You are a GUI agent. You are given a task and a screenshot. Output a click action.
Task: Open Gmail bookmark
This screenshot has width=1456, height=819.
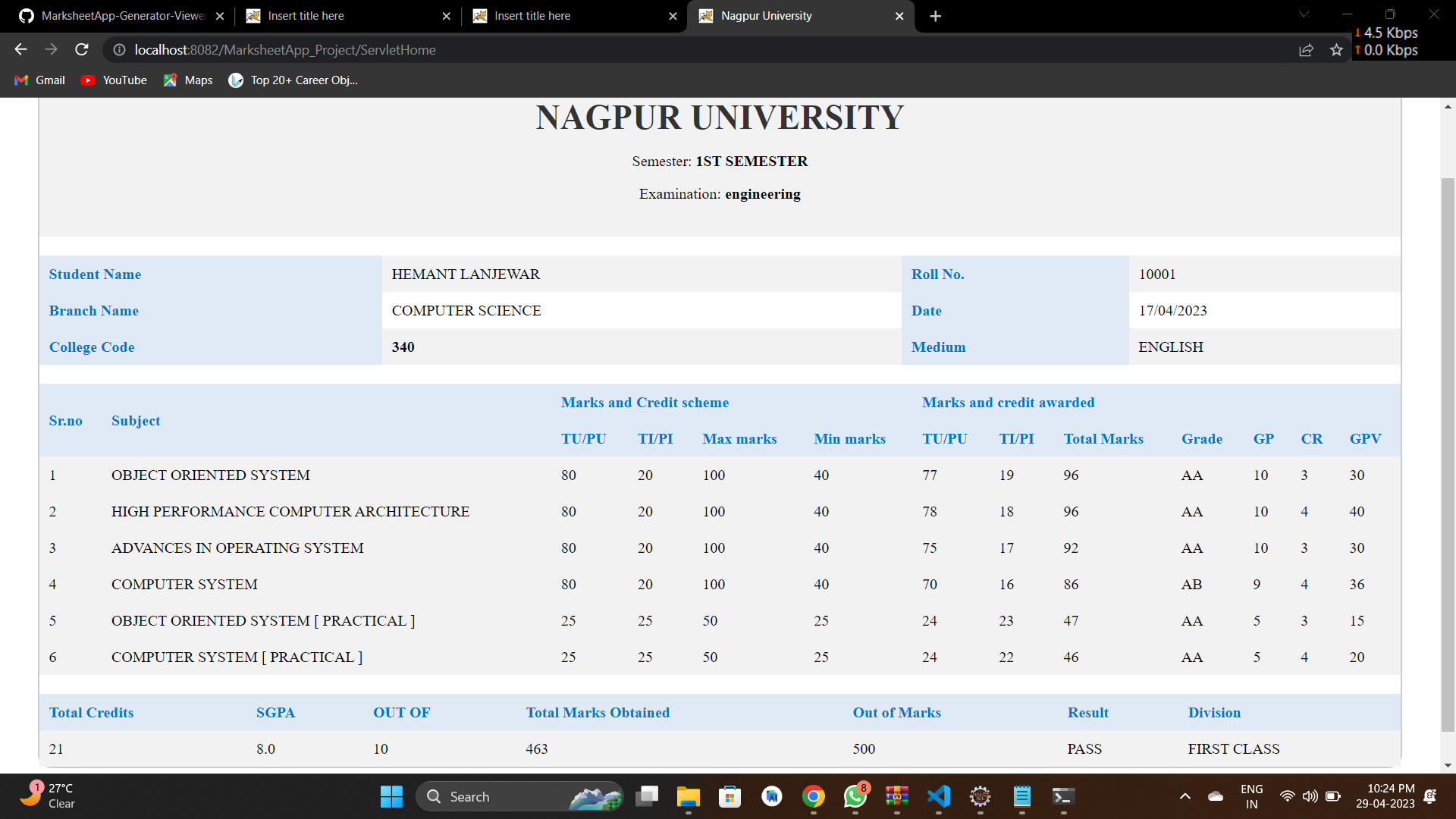pyautogui.click(x=40, y=80)
